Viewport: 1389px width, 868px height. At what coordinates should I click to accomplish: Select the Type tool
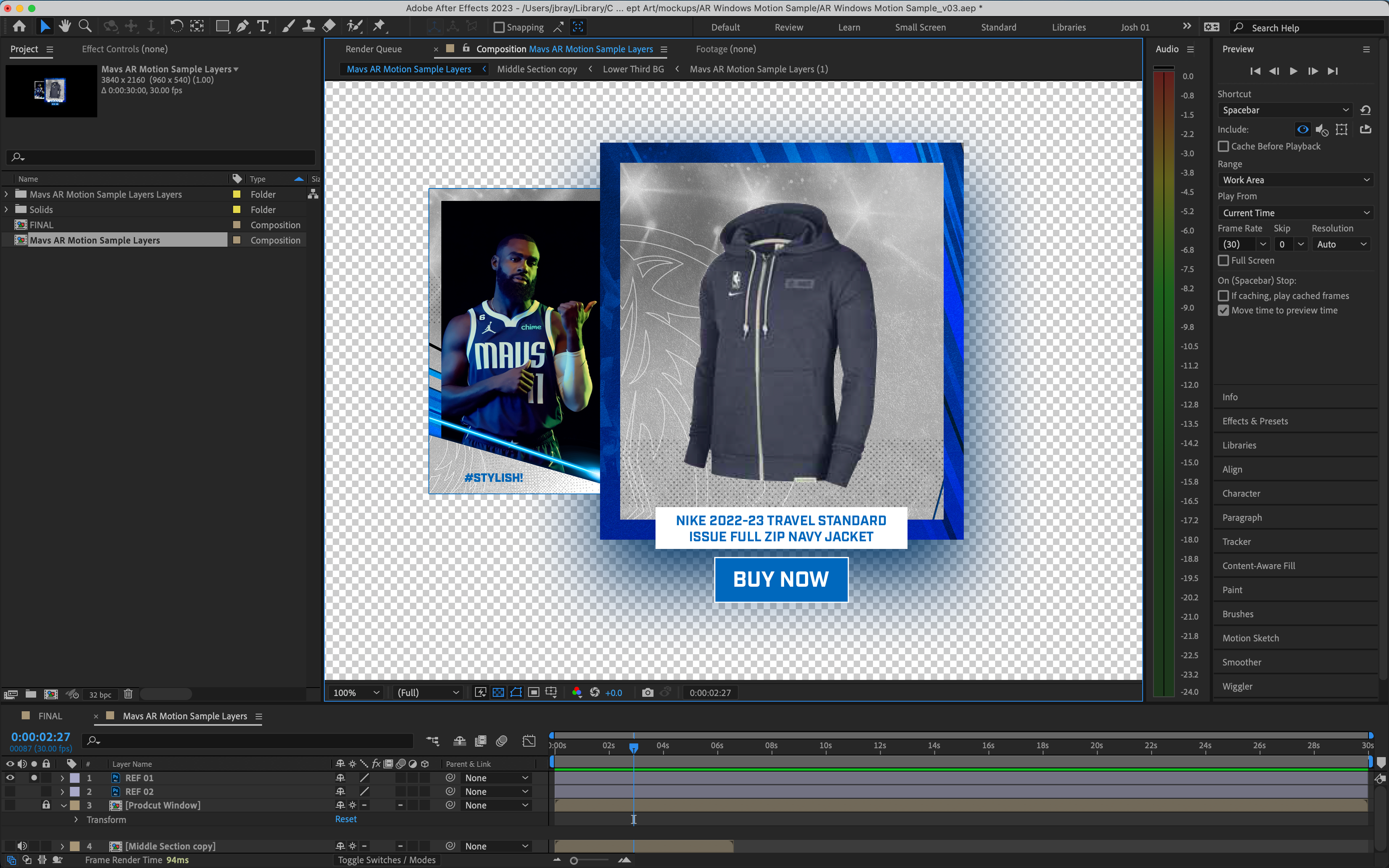coord(263,27)
